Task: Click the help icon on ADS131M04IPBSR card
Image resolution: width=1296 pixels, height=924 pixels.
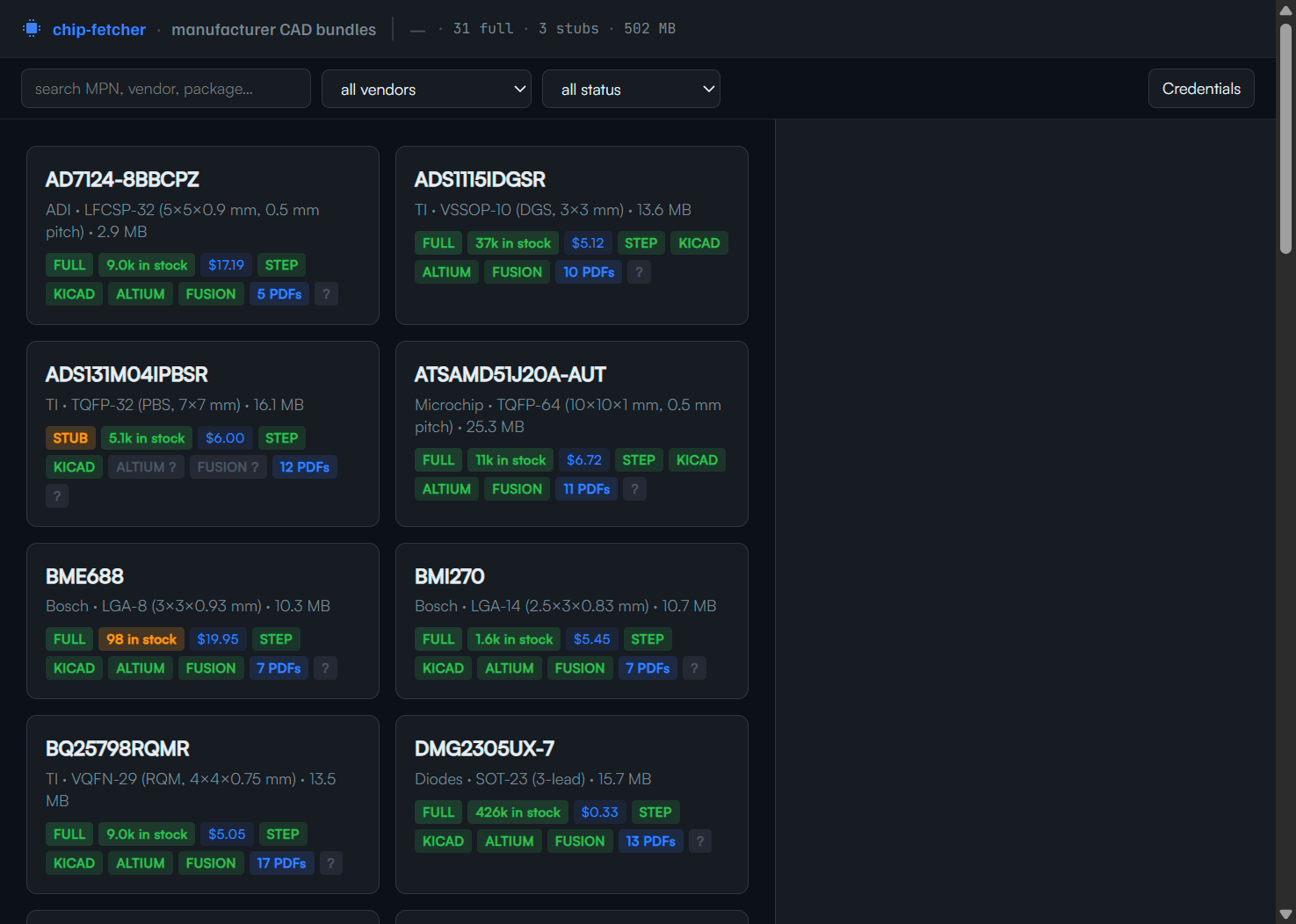Action: tap(57, 496)
